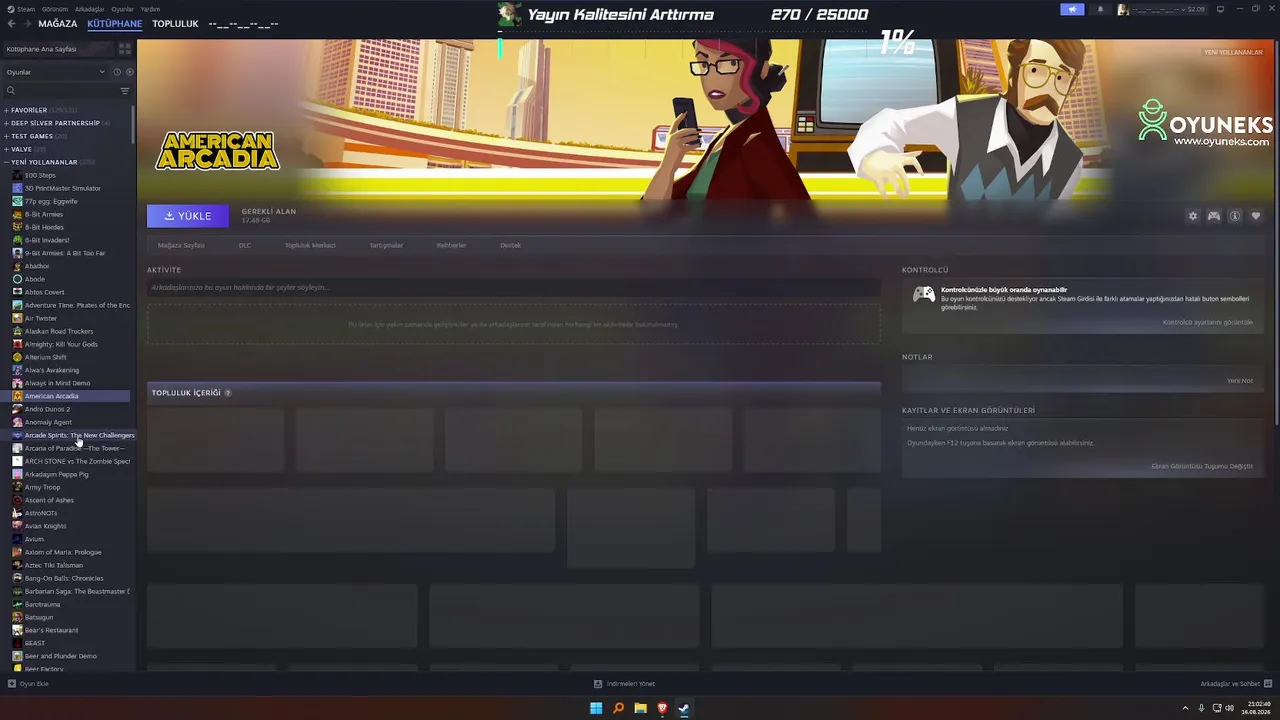Filter games ready to play
Screen dimensions: 1280x720
[129, 72]
